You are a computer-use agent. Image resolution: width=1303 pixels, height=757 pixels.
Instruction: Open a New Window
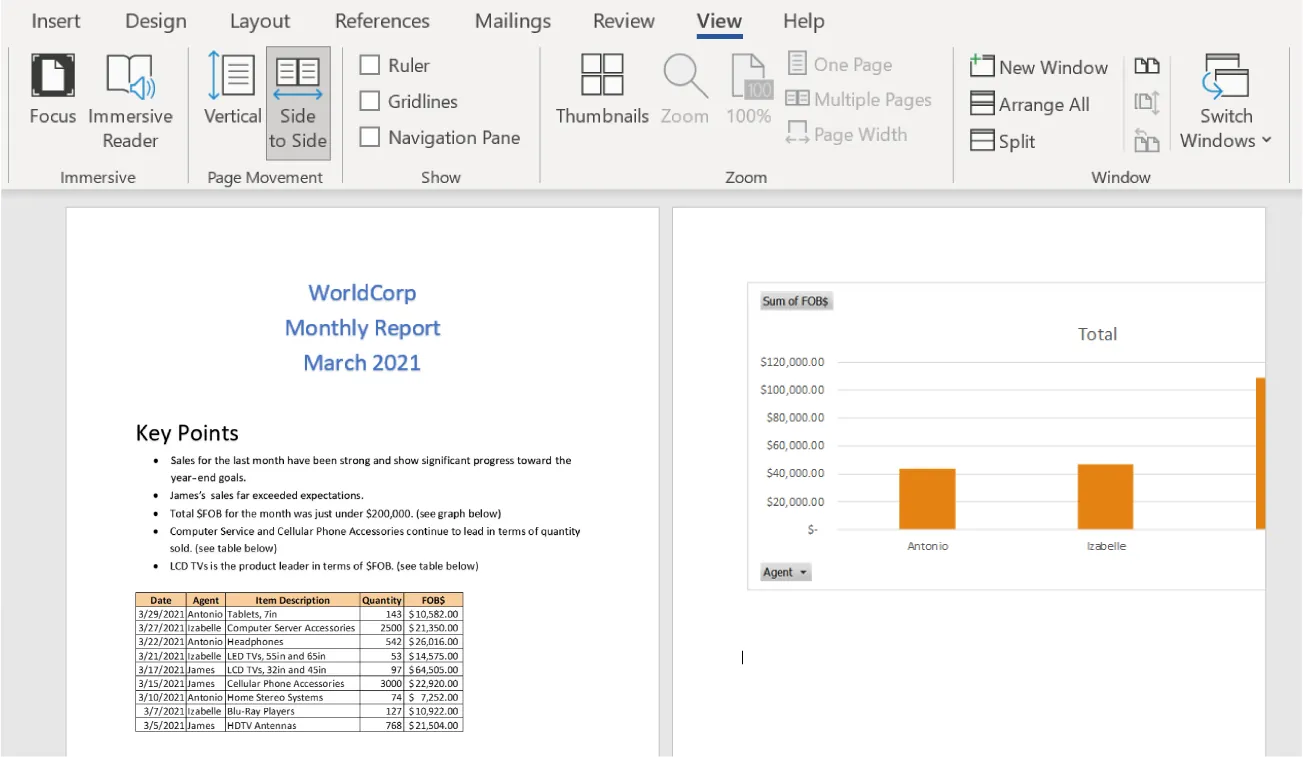(x=1038, y=66)
